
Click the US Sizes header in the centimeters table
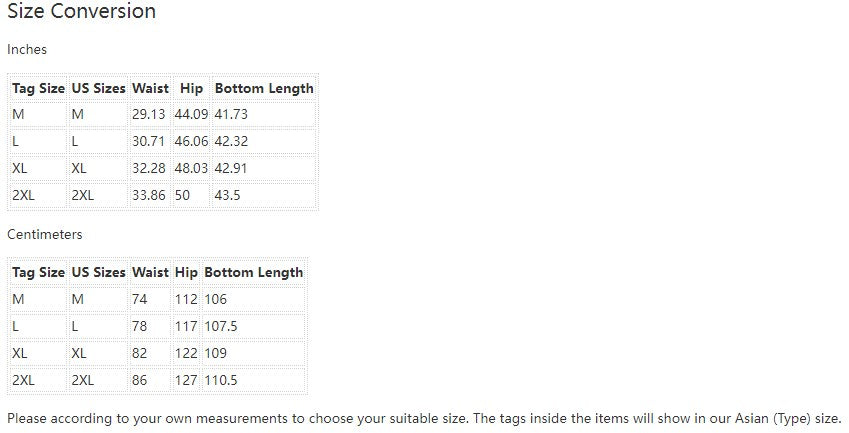[x=98, y=272]
